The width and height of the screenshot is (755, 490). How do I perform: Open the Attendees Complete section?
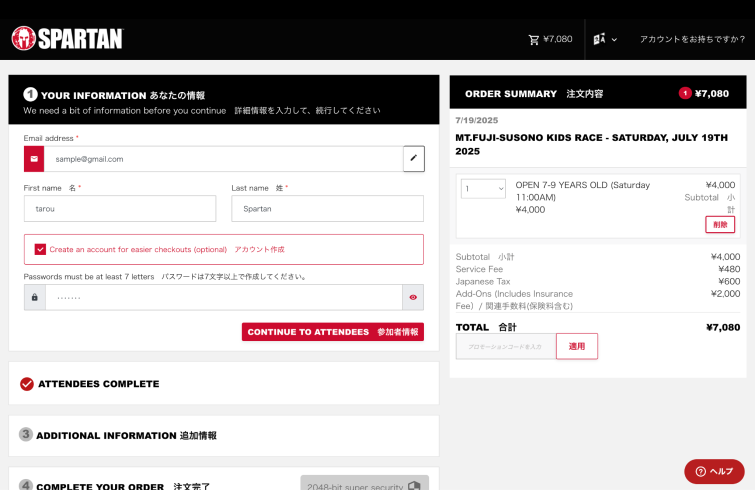pos(224,384)
